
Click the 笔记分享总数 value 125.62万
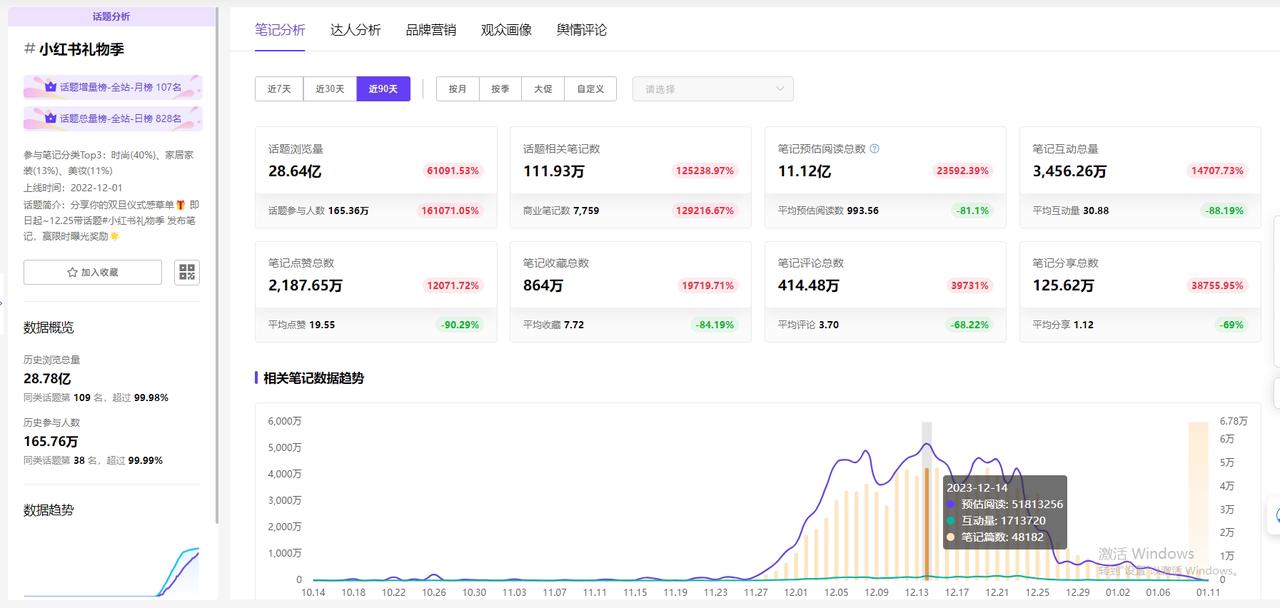[1063, 285]
